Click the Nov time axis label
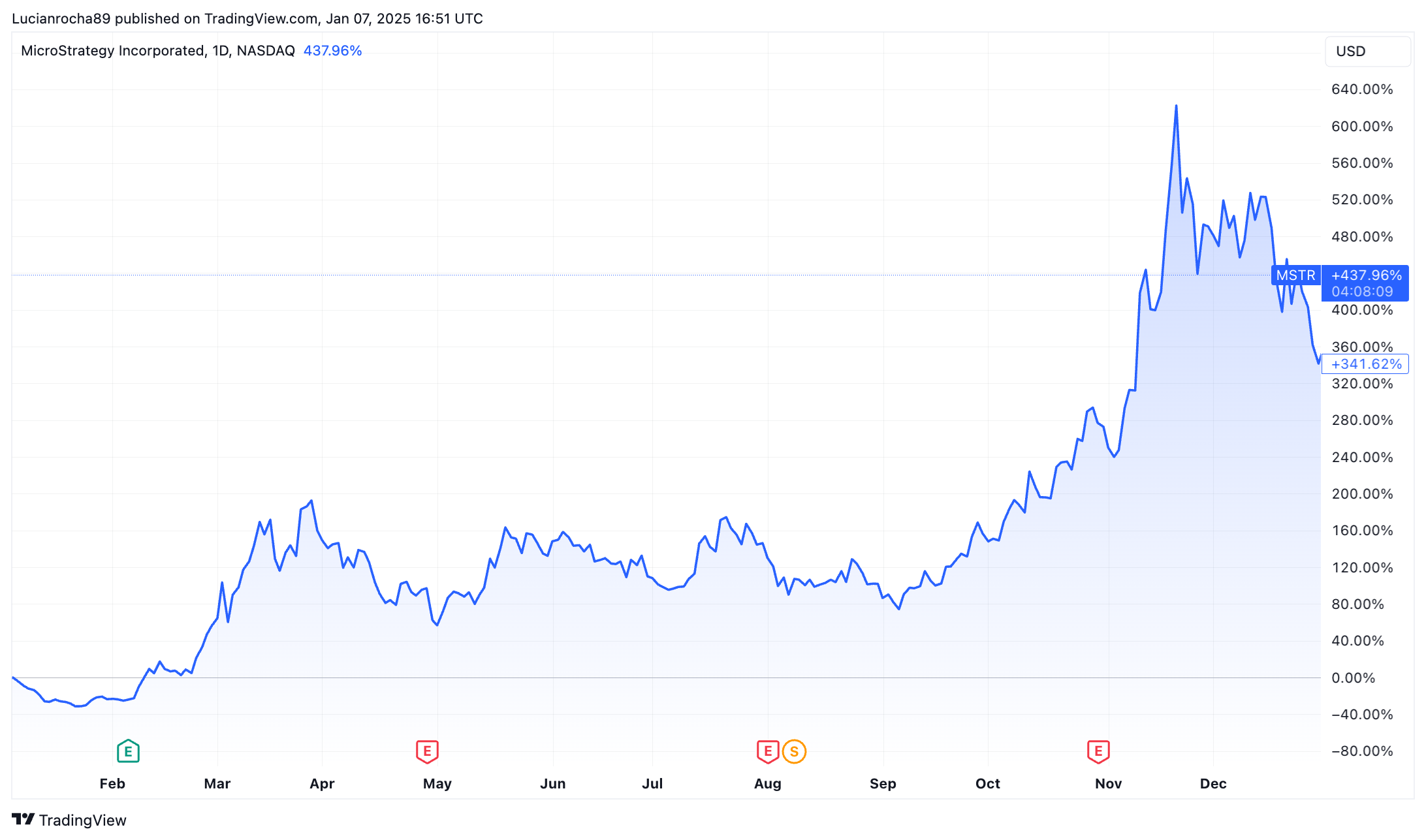This screenshot has height=840, width=1426. click(x=1109, y=784)
